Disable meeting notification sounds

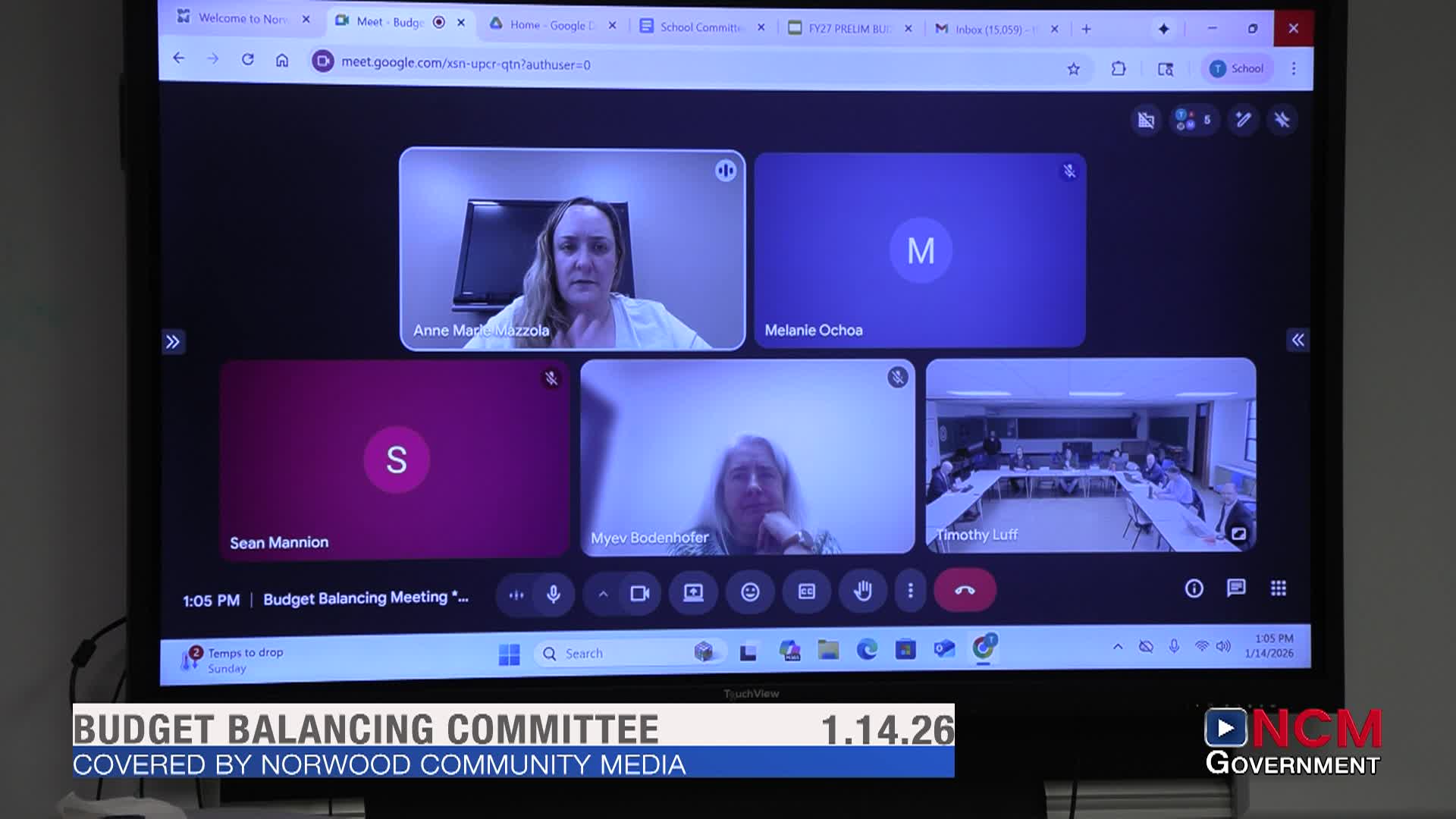(x=1282, y=120)
